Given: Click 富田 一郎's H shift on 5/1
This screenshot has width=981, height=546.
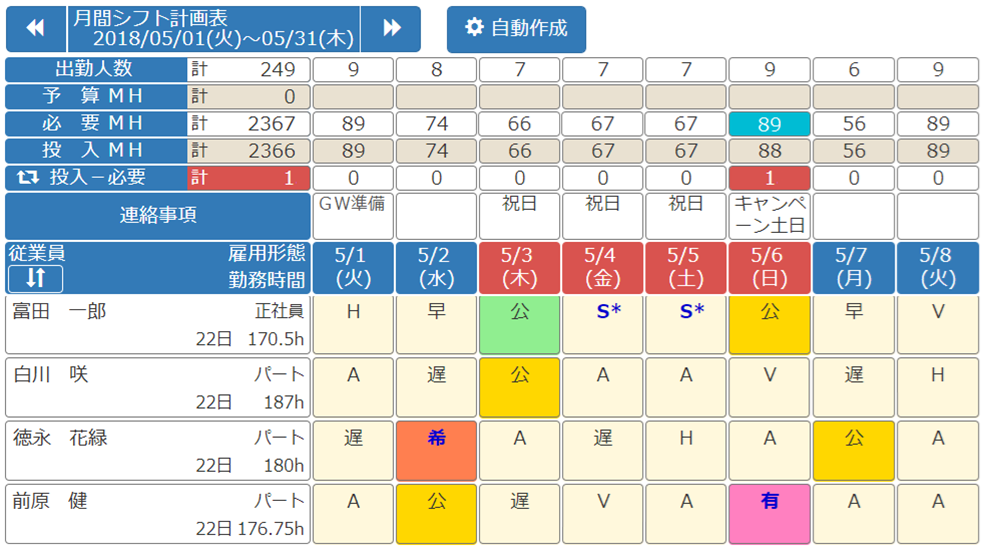Looking at the screenshot, I should point(353,325).
